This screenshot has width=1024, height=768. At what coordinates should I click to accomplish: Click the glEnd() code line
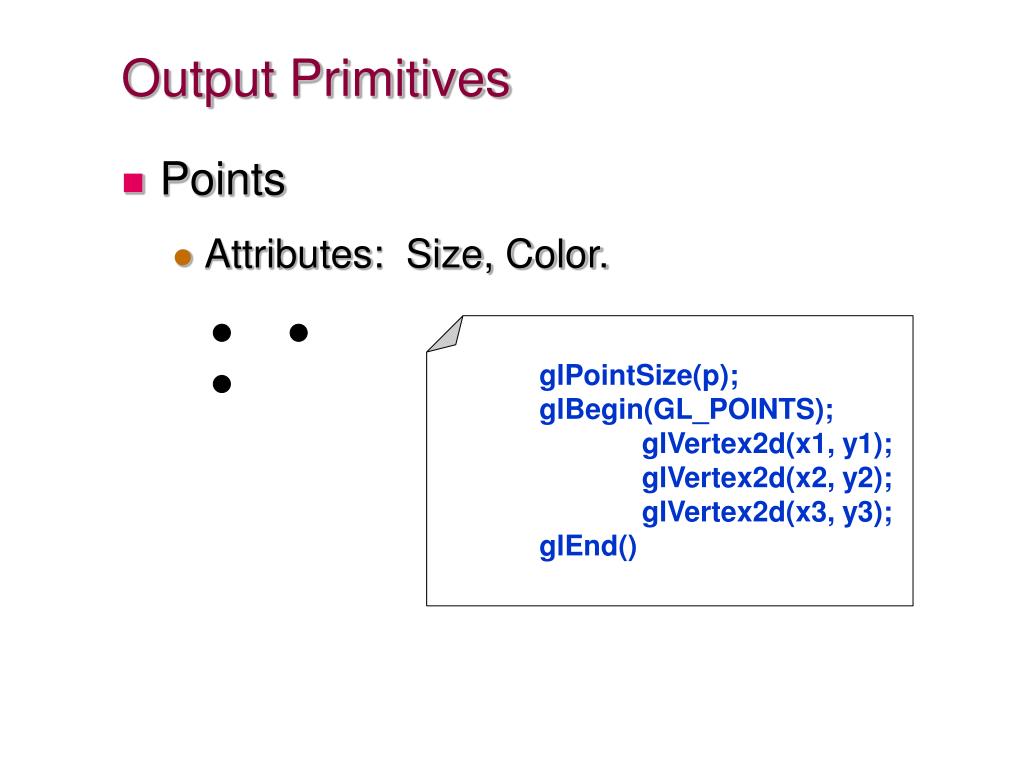tap(588, 547)
